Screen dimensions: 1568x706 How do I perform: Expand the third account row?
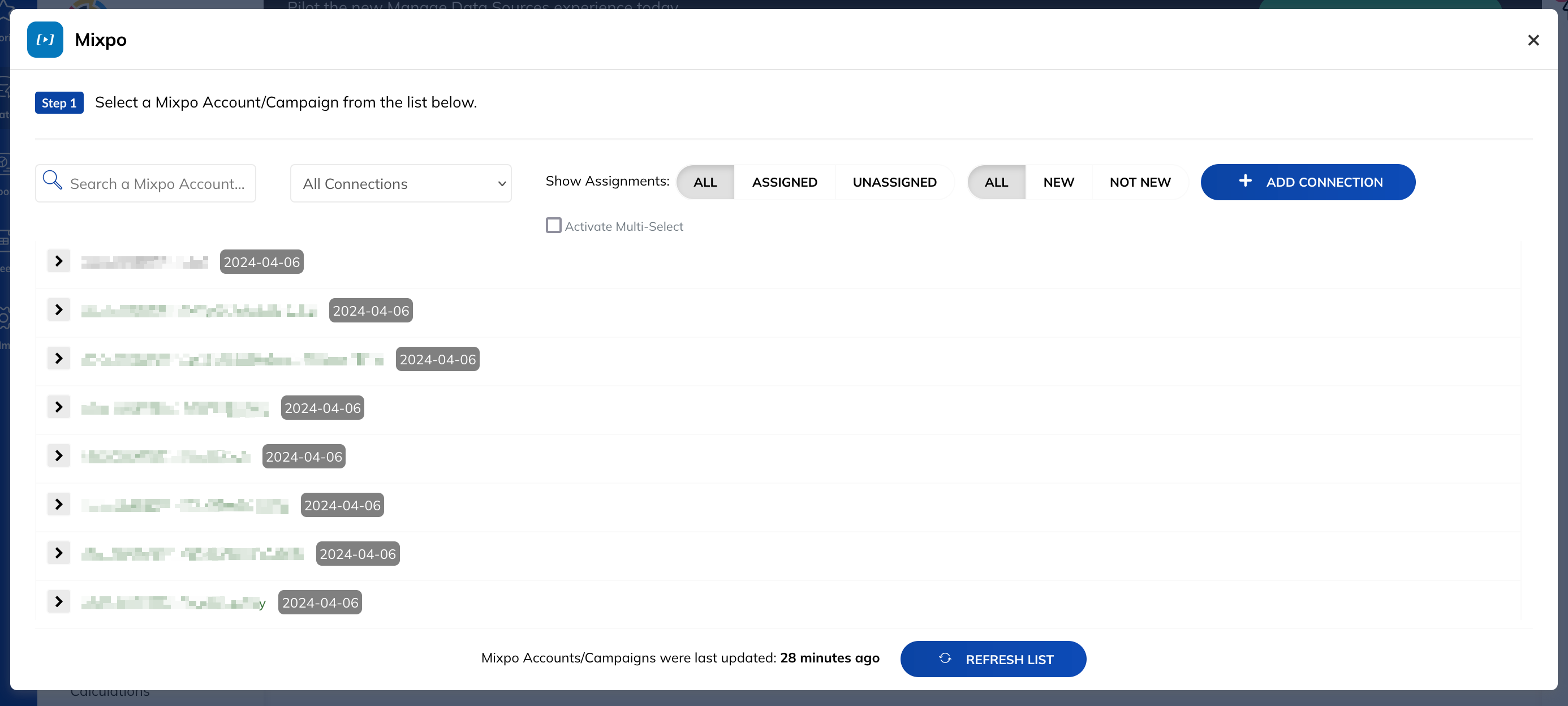[x=58, y=359]
